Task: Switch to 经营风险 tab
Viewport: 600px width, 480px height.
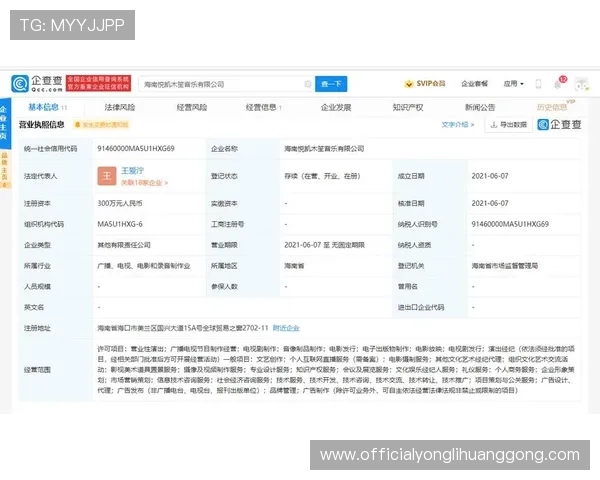Action: click(x=192, y=107)
